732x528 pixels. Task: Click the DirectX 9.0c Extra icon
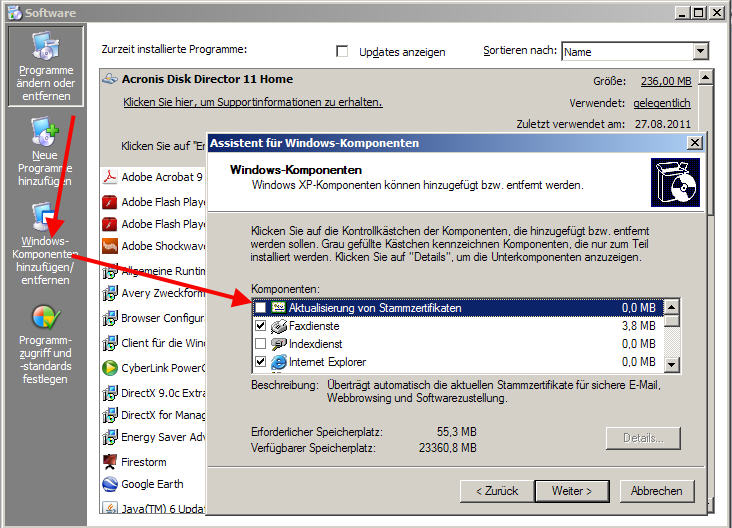pos(110,393)
